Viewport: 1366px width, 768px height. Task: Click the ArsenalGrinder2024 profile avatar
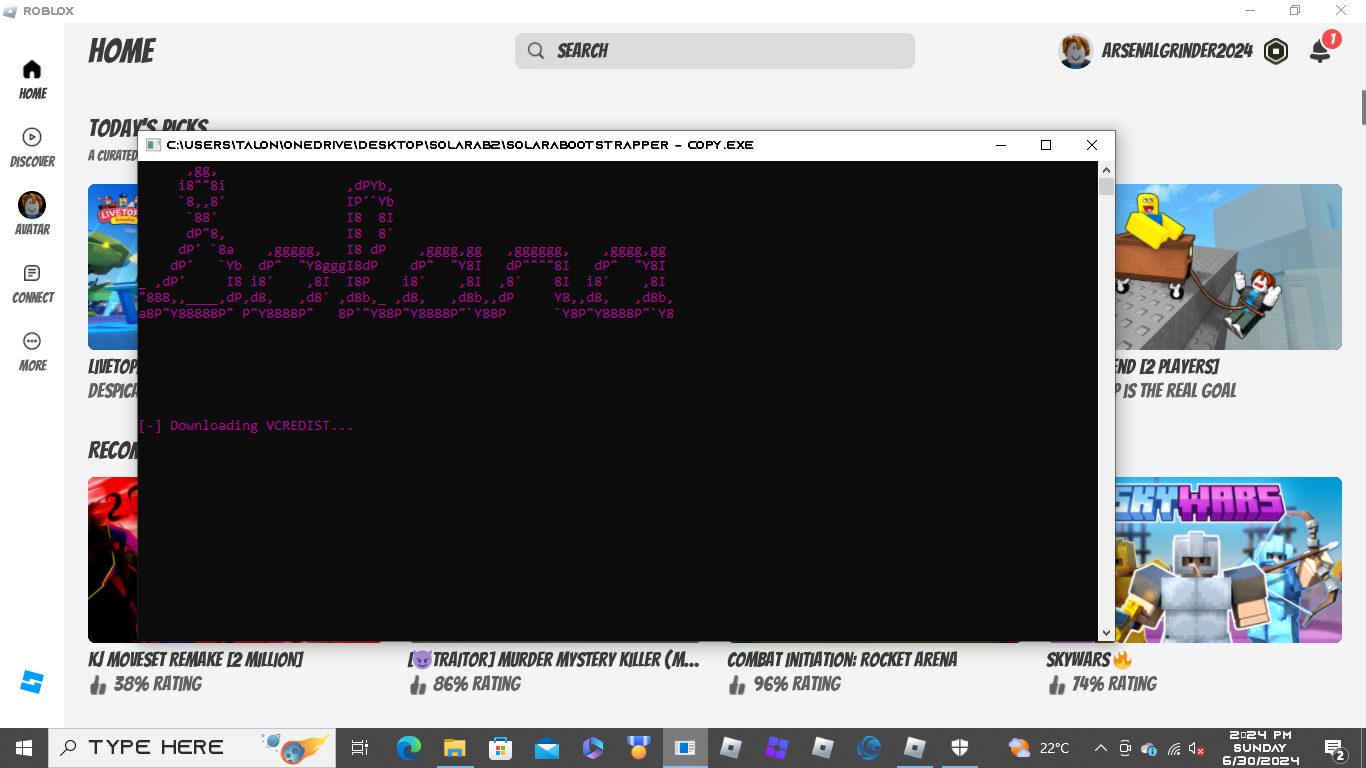coord(1076,51)
